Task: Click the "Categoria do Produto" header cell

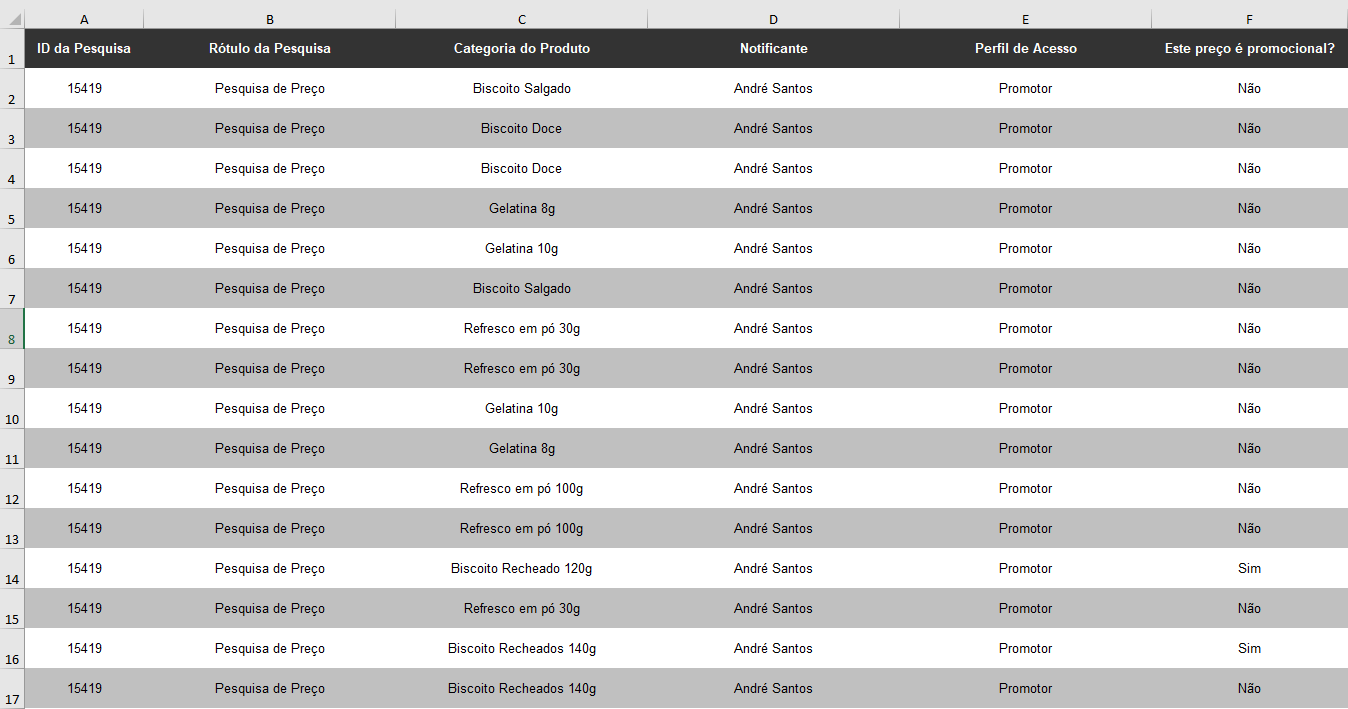Action: [x=522, y=48]
